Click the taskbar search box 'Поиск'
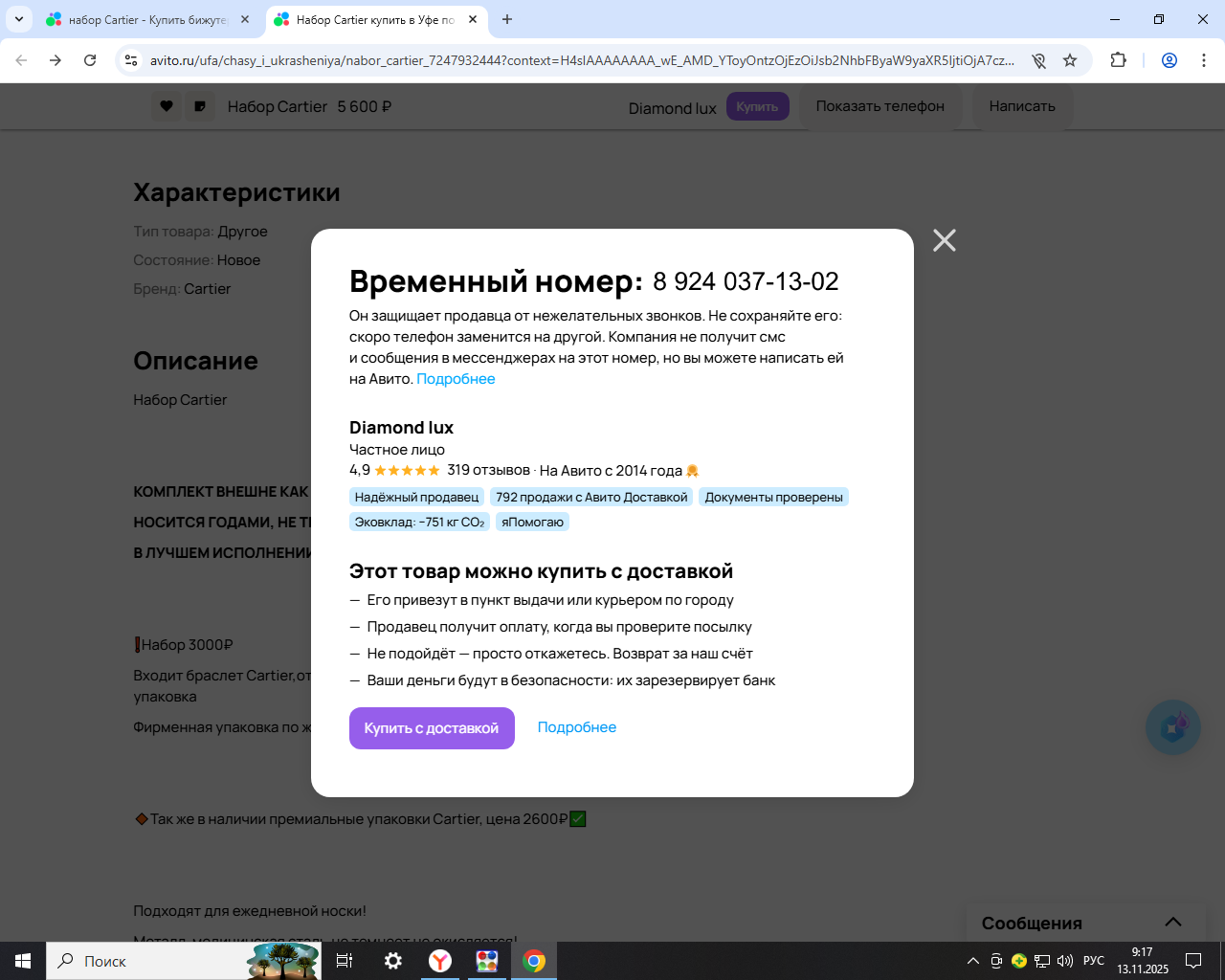This screenshot has height=980, width=1225. [184, 961]
